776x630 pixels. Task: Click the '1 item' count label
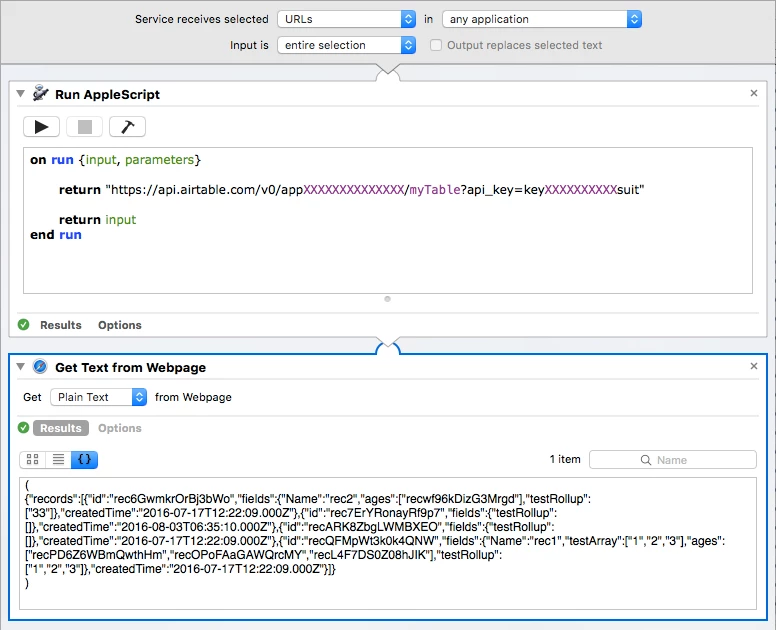coord(565,459)
